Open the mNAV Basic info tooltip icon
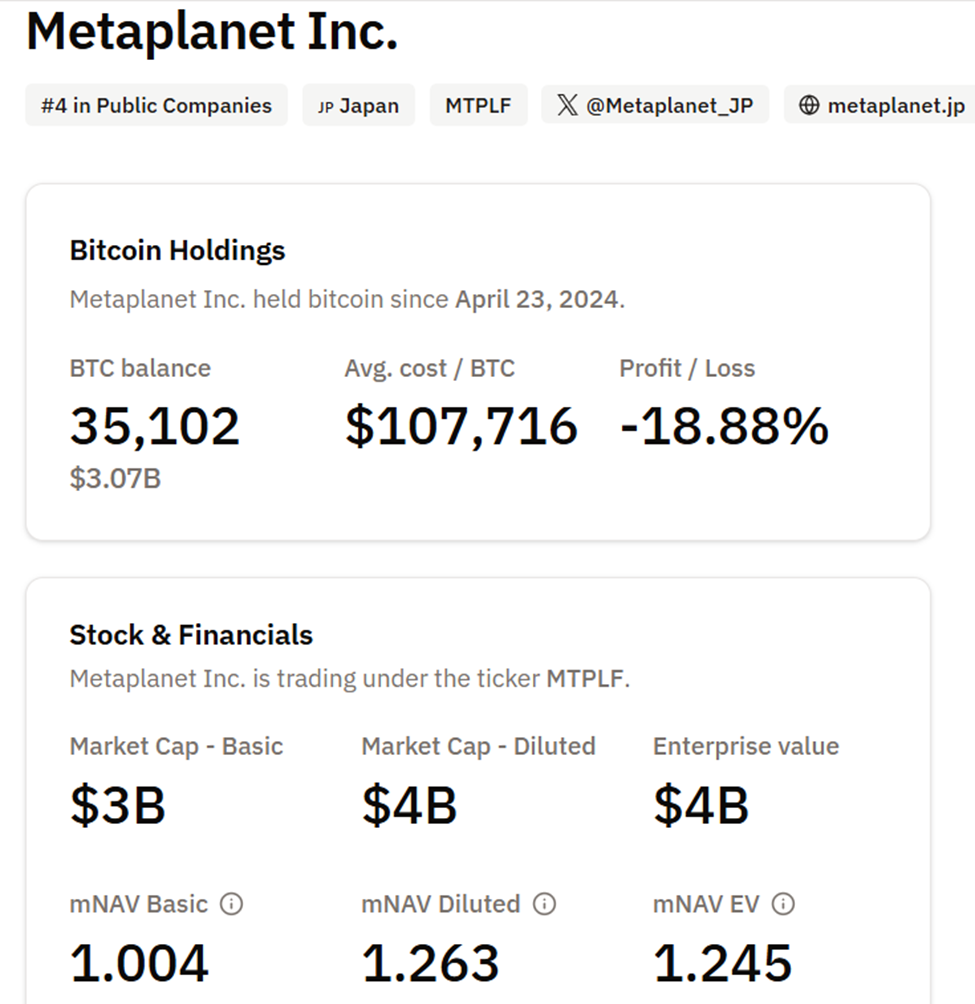The height and width of the screenshot is (1004, 975). coord(231,904)
